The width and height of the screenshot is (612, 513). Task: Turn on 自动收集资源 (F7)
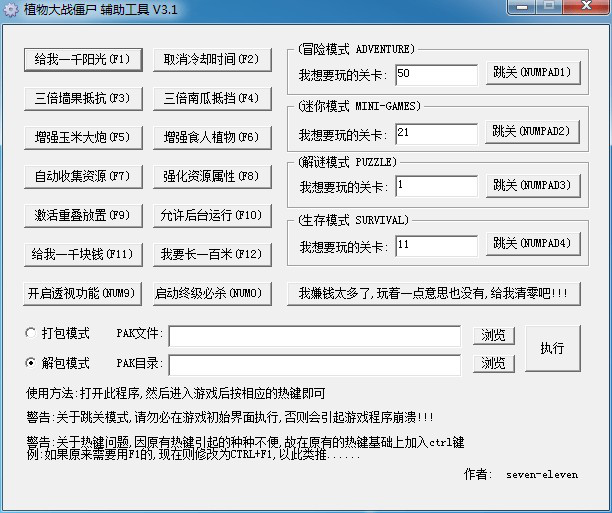pyautogui.click(x=83, y=177)
